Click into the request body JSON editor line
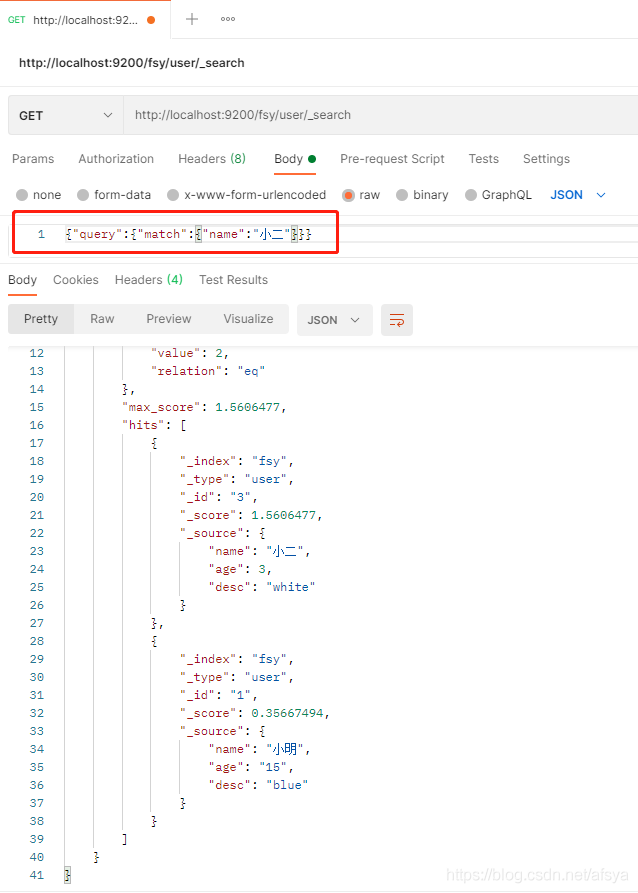 click(x=188, y=234)
